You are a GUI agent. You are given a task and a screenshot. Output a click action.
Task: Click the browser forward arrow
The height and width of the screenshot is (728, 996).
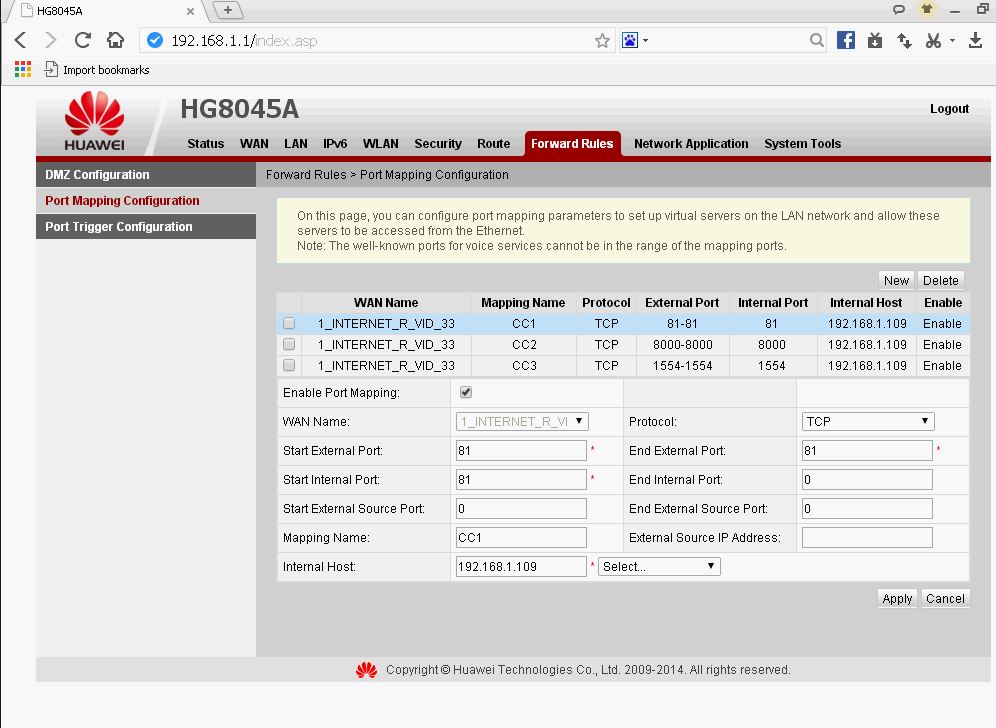[x=51, y=41]
